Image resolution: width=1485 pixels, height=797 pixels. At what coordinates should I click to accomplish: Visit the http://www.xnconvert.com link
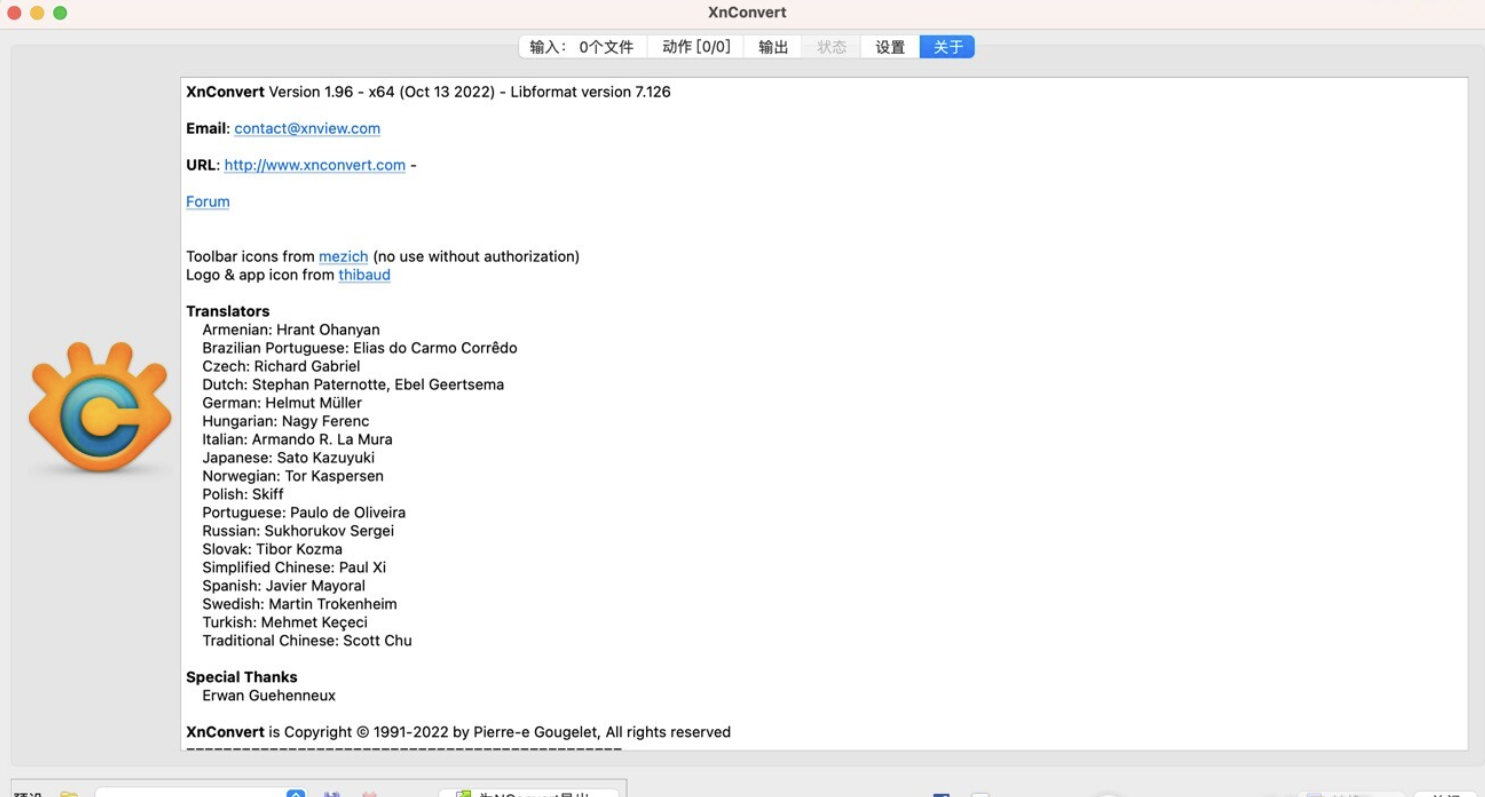coord(315,165)
